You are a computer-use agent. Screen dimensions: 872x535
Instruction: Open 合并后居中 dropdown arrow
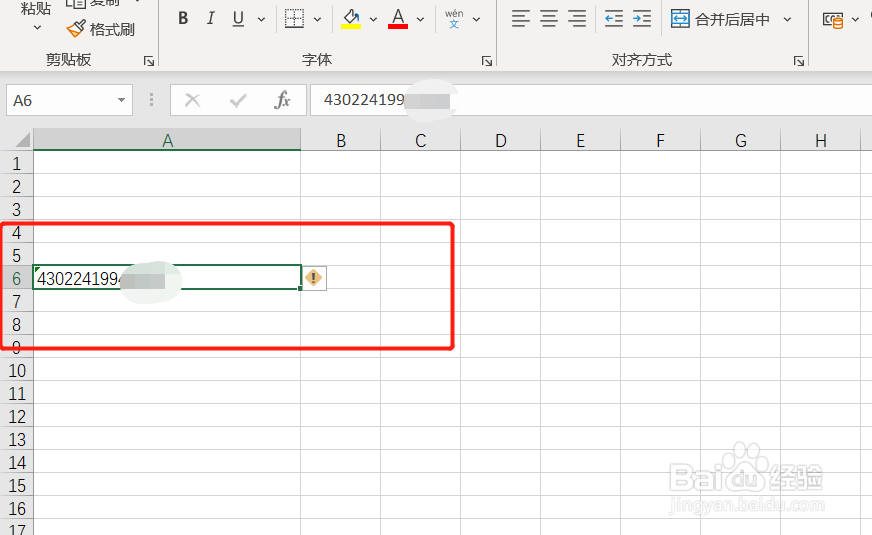coord(787,19)
